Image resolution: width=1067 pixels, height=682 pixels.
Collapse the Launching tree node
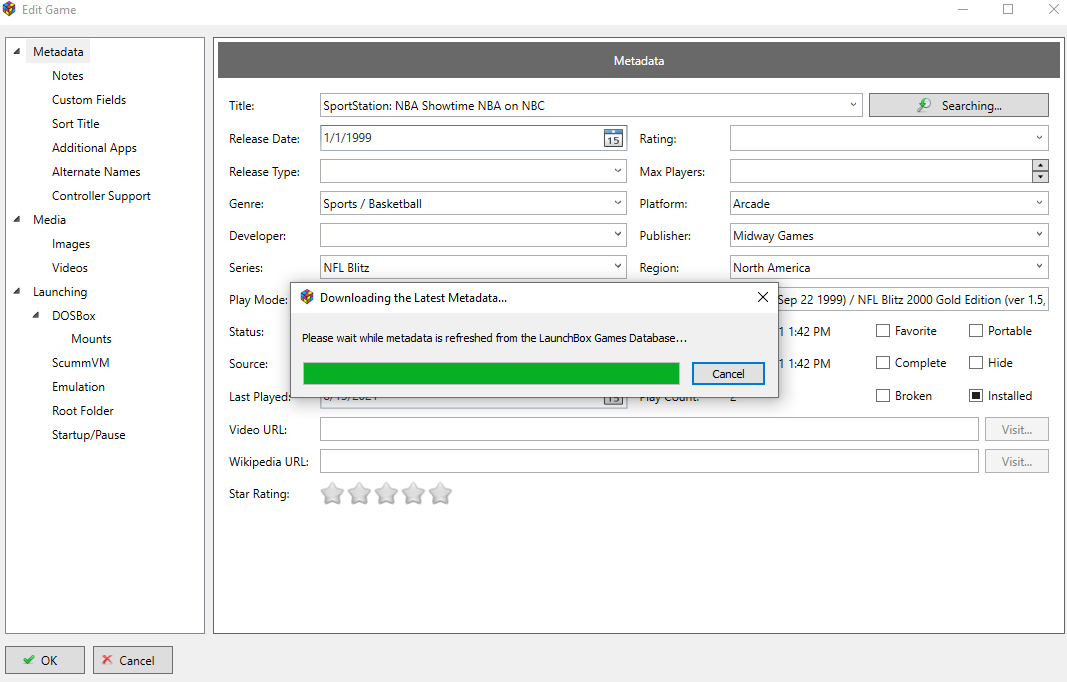tap(17, 291)
